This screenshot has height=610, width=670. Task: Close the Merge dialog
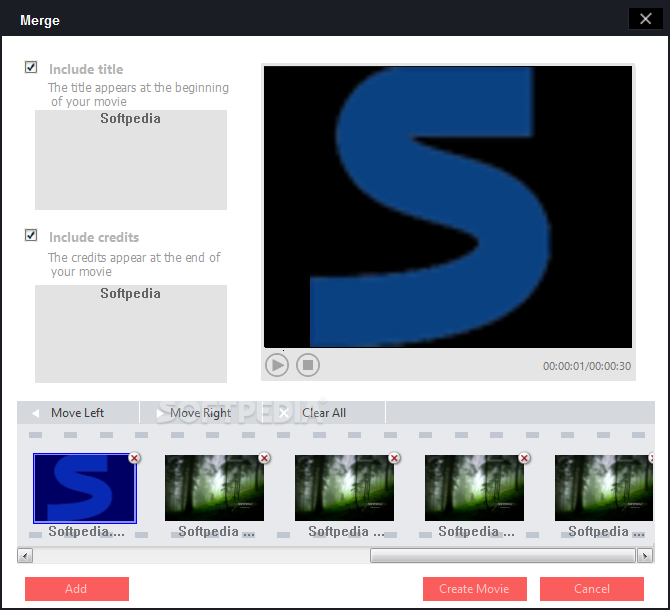[646, 19]
